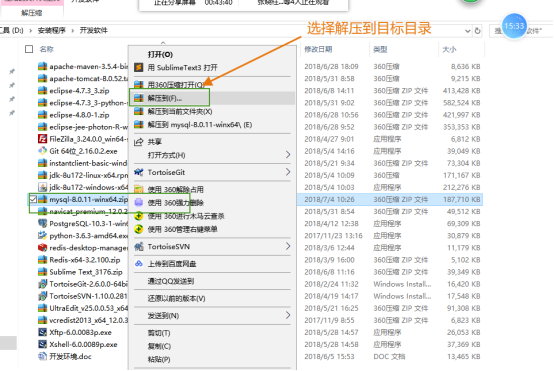Click the PostgreSQL installer icon
The image size is (554, 371).
pos(42,223)
